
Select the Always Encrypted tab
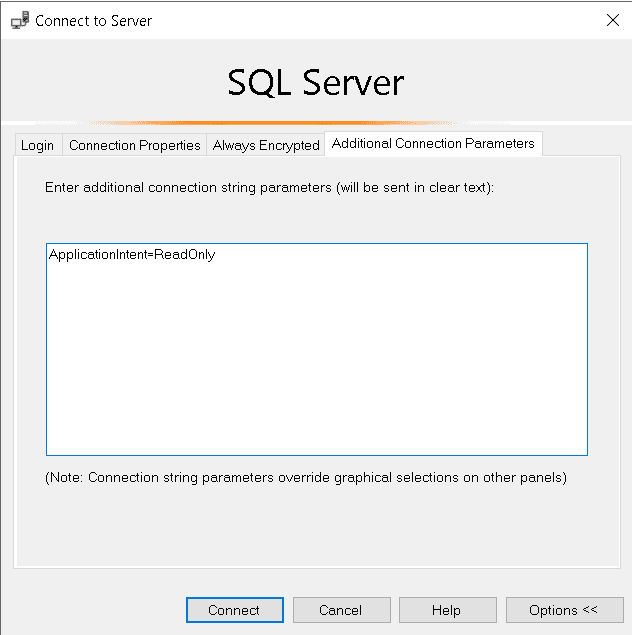coord(266,145)
